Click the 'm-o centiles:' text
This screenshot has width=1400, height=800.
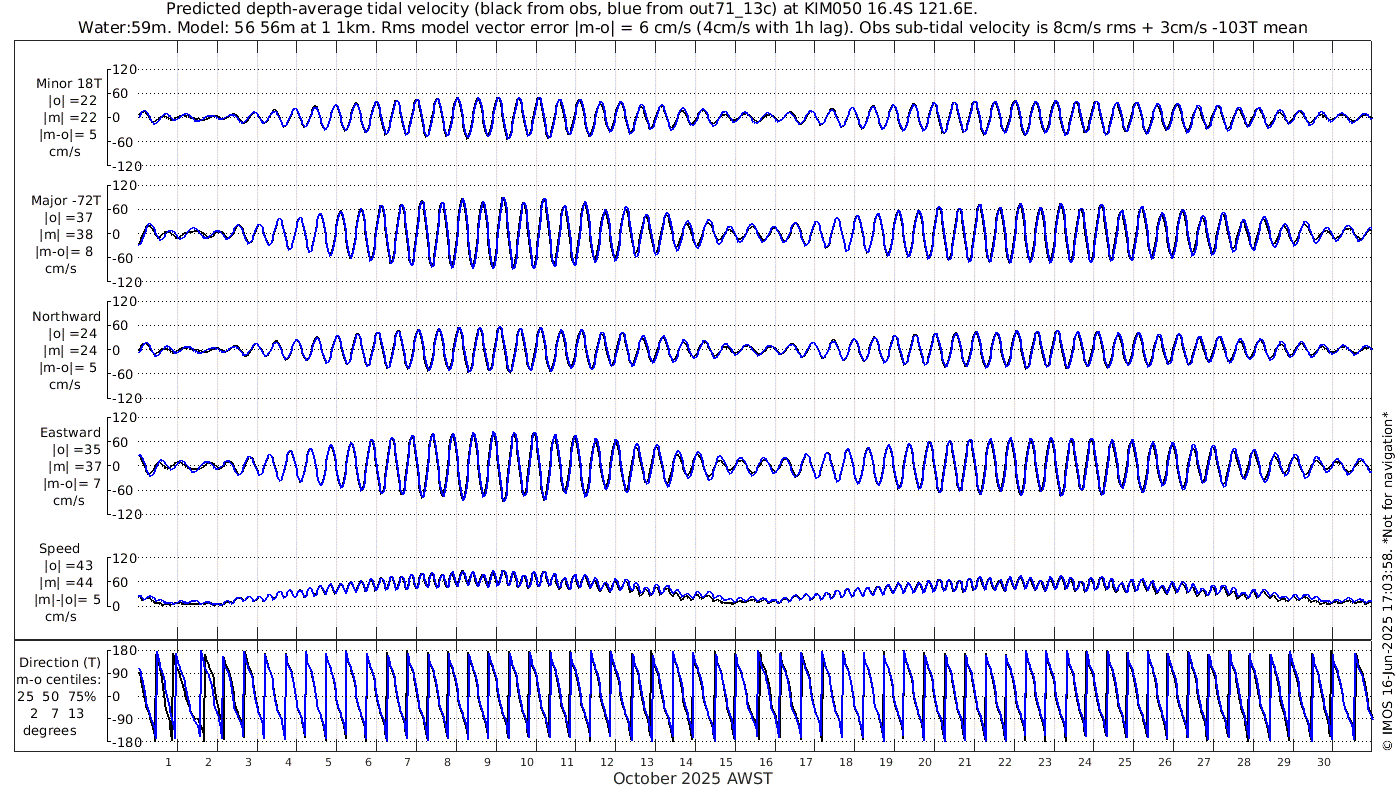point(62,679)
